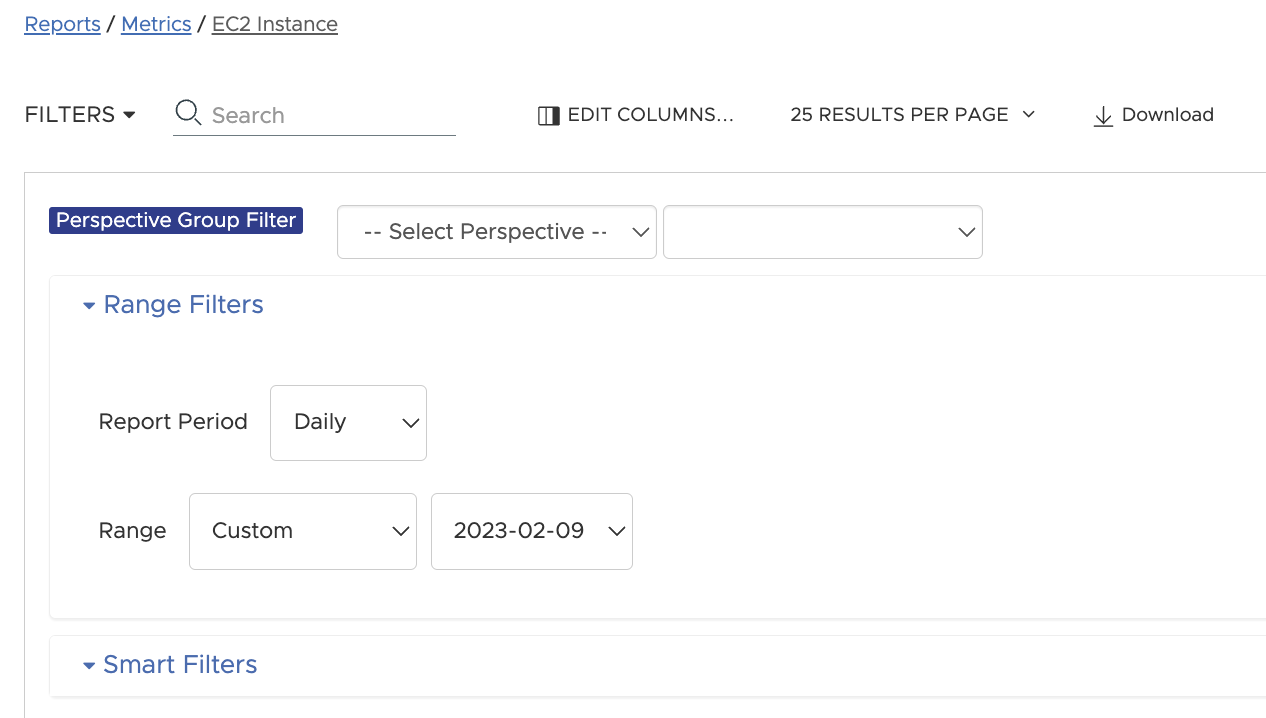Screen dimensions: 1266x718
Task: Click EDIT COLUMNS button text
Action: 650,115
